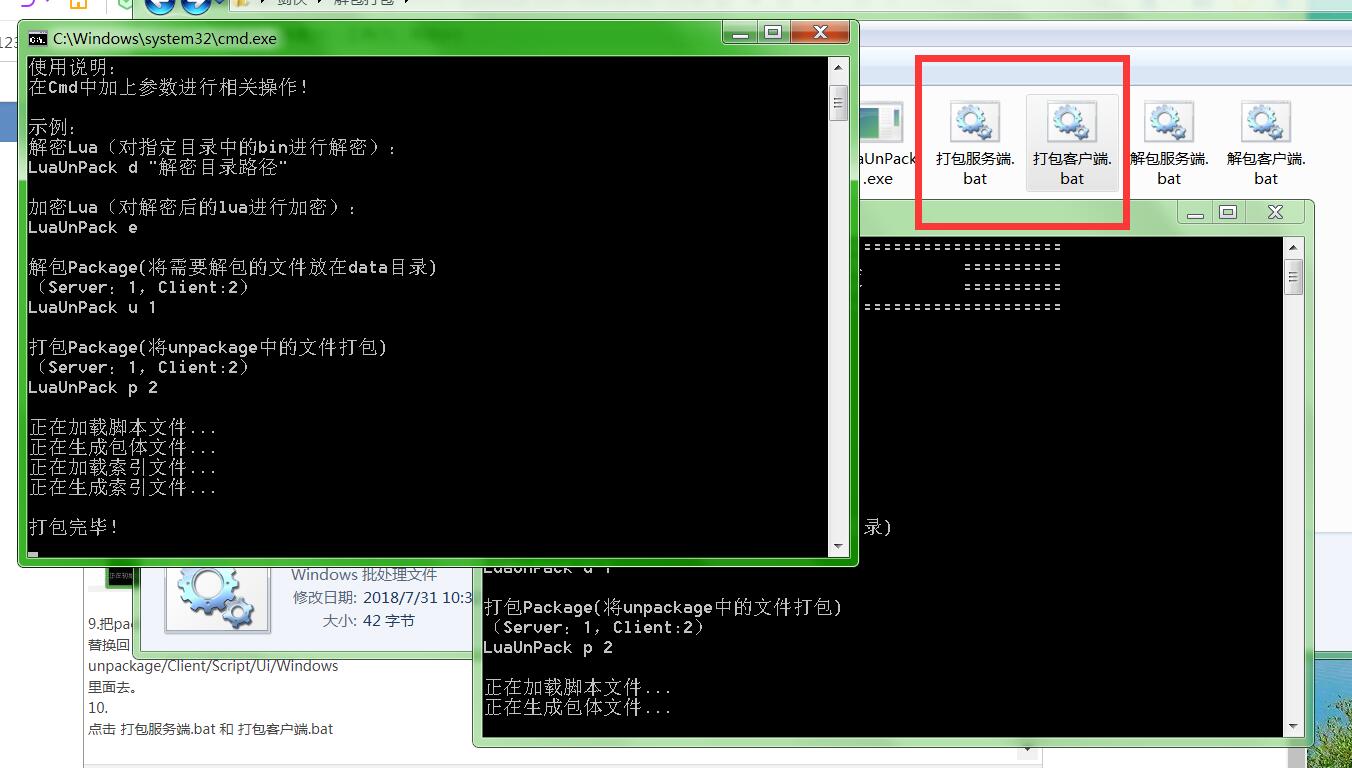
Task: Click the 解包客户端.bat batch file icon
Action: [x=1265, y=124]
